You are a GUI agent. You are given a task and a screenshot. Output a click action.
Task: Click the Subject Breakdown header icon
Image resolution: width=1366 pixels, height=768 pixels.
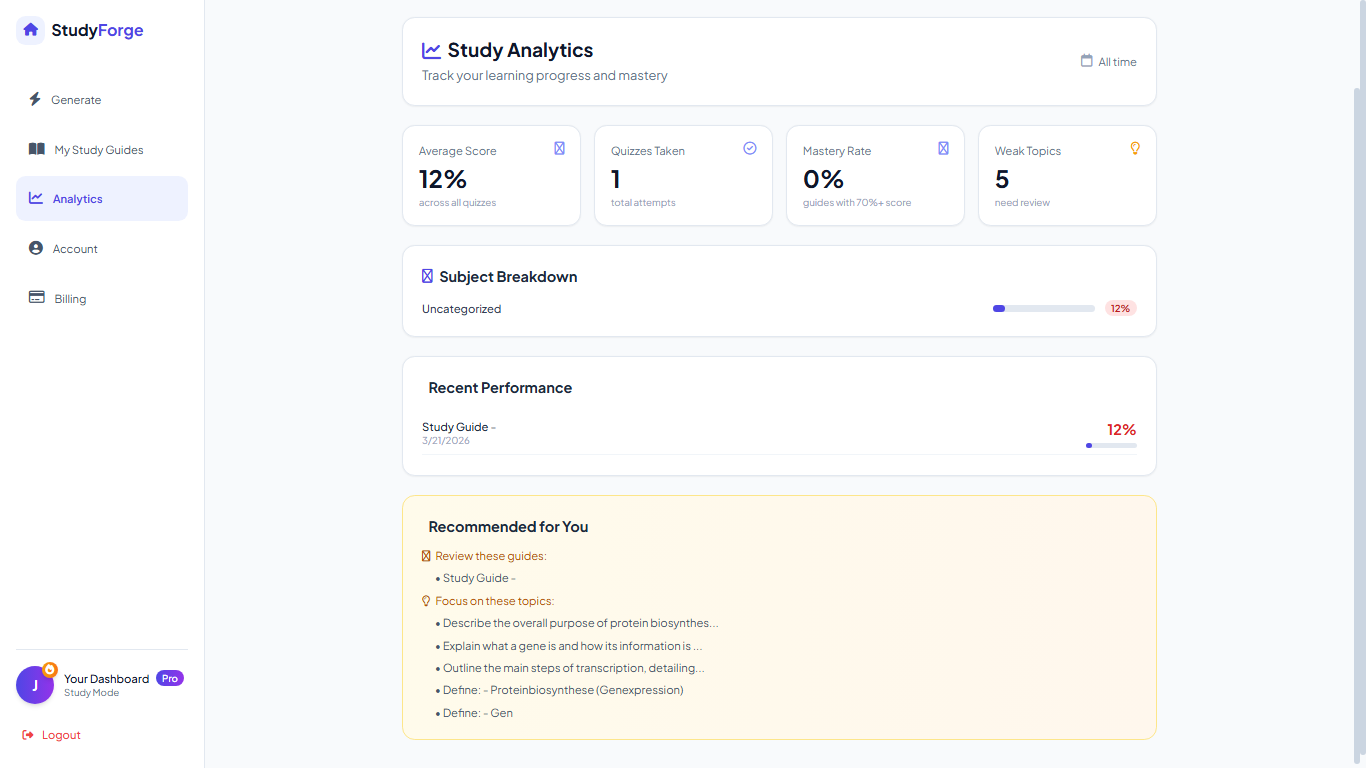point(428,275)
